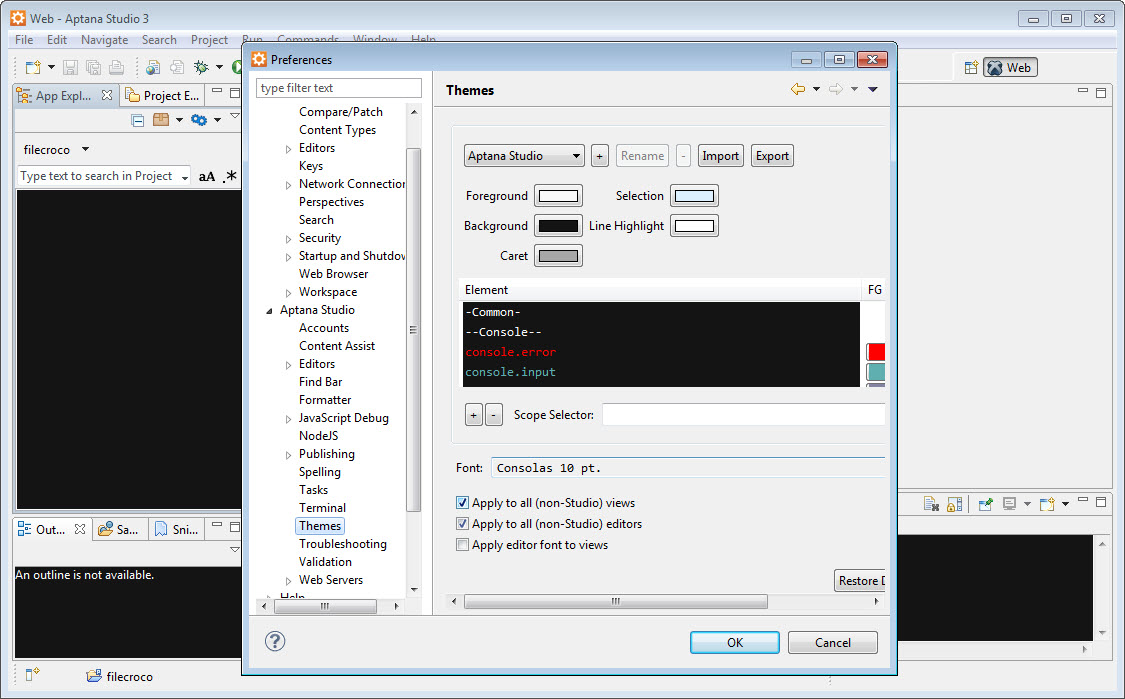The height and width of the screenshot is (699, 1125).
Task: Open the Navigate menu
Action: tap(105, 39)
